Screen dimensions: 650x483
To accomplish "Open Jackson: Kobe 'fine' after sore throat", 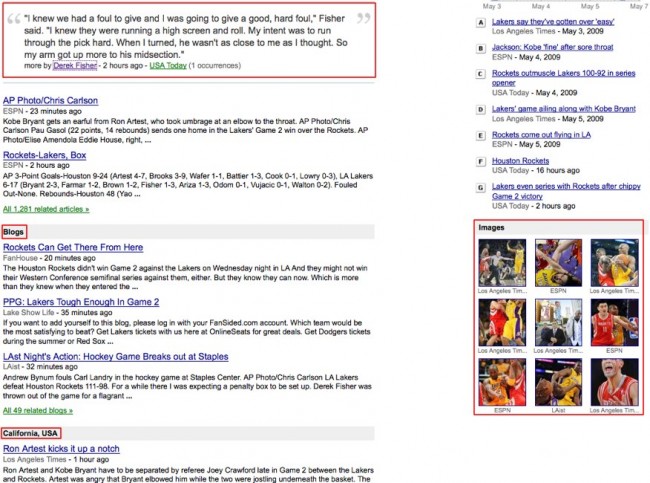I will 553,47.
